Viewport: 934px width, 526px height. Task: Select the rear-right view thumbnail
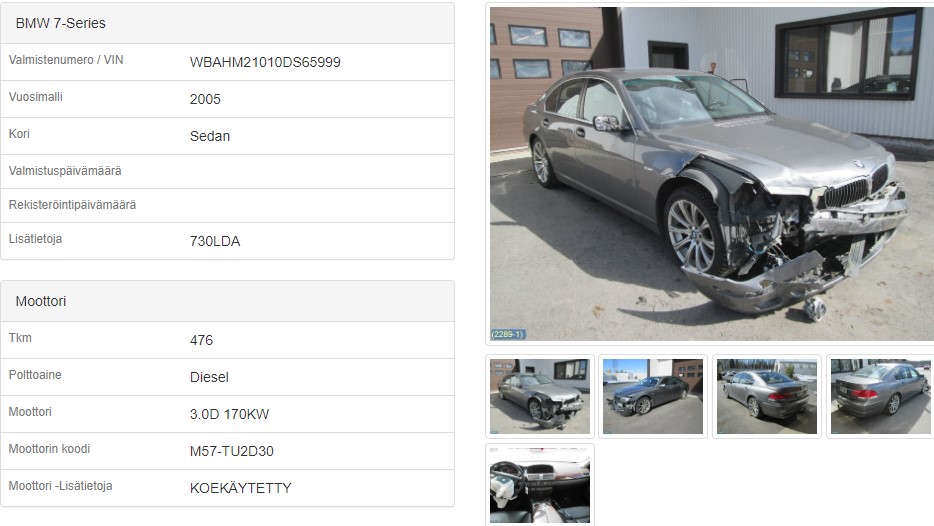point(880,396)
